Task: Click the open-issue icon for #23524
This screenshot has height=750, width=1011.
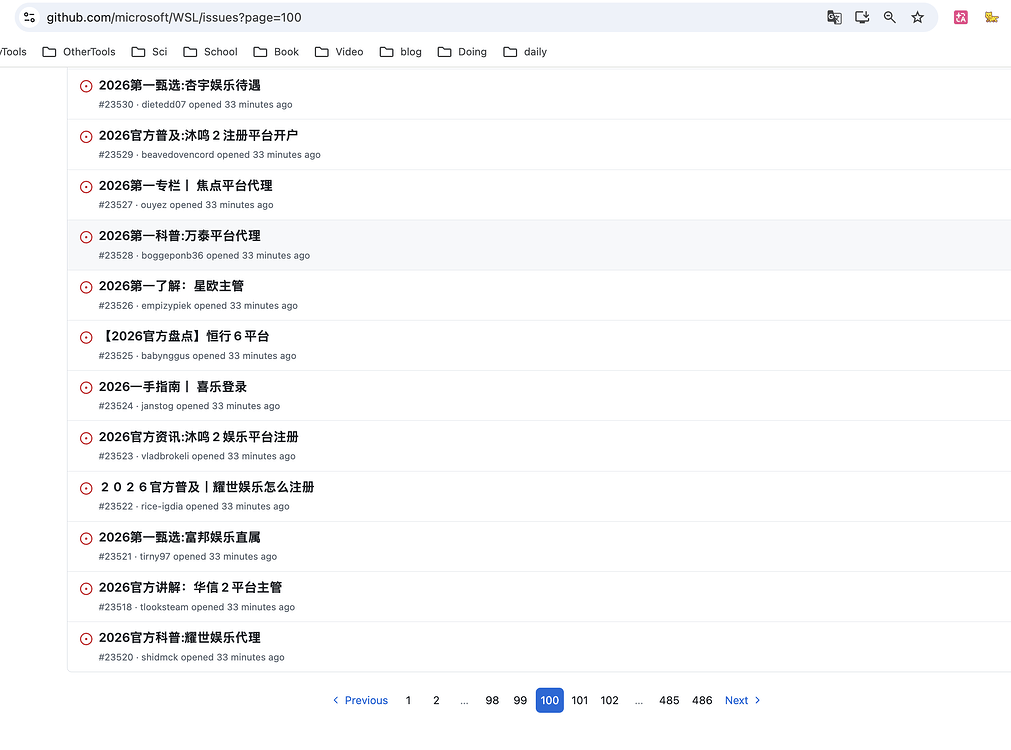Action: coord(86,388)
